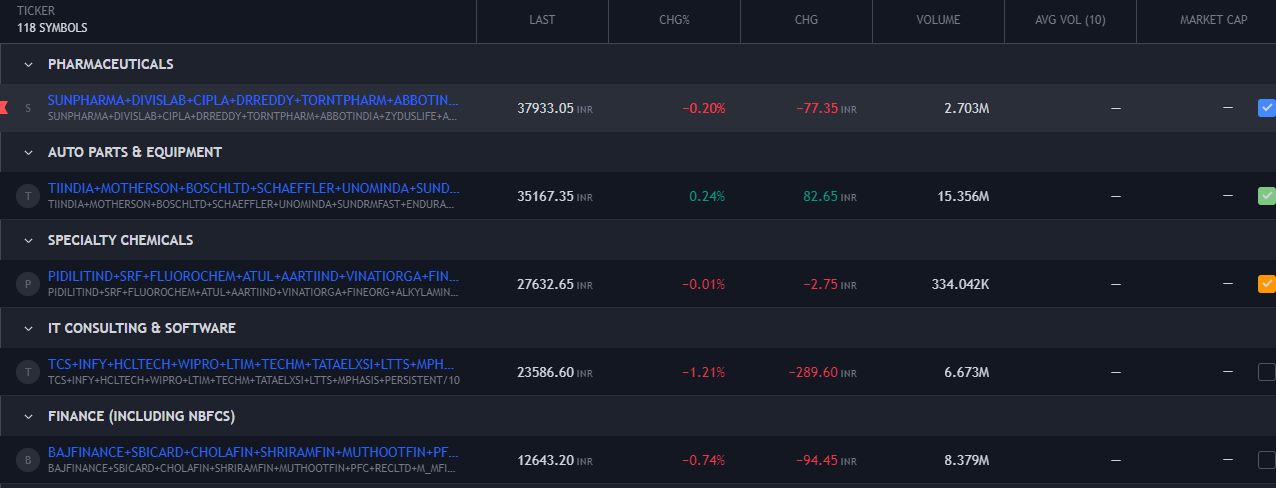Check the empty checkbox on BAJFINANCE row

1266,460
